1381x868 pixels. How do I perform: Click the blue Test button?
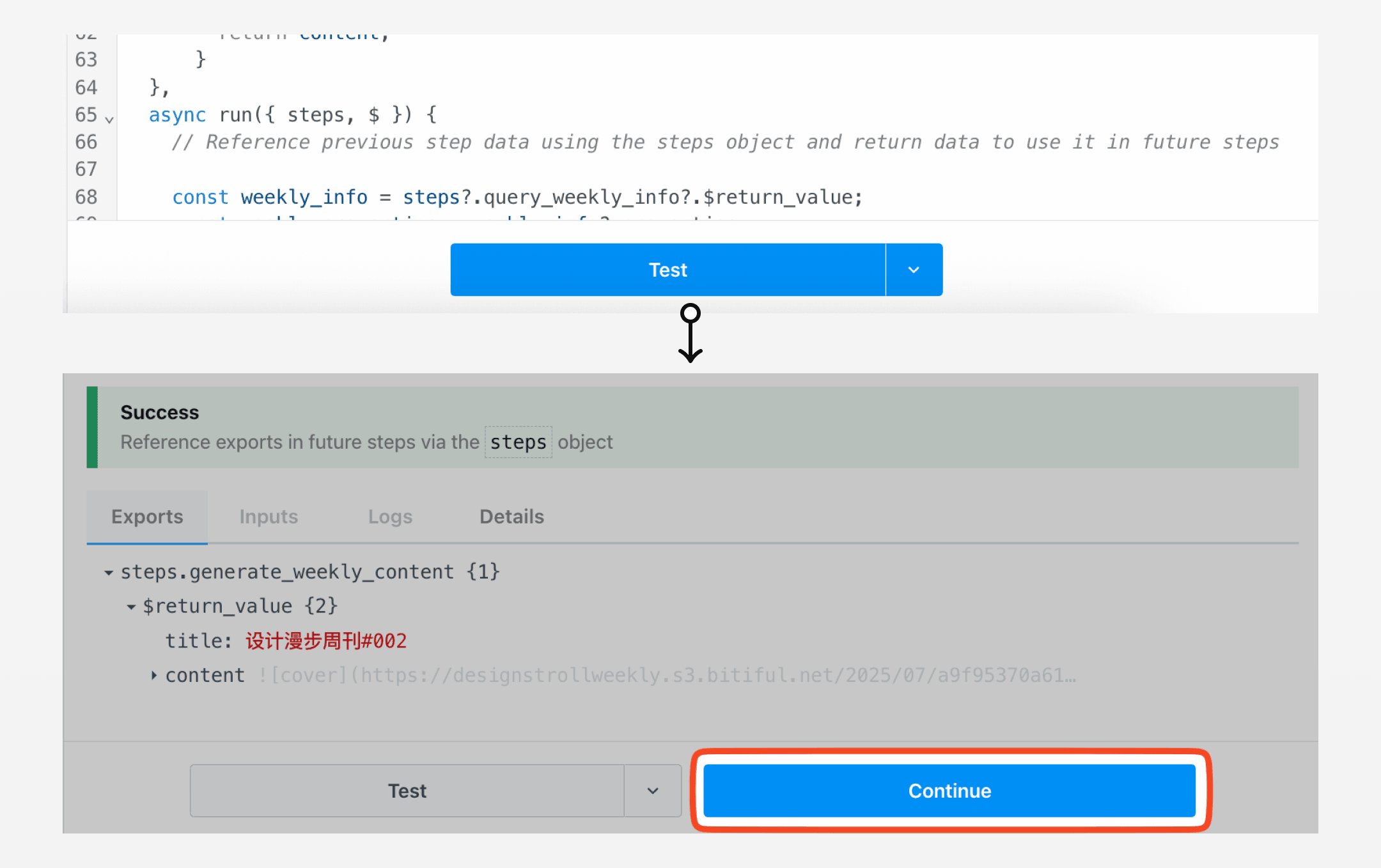point(667,270)
